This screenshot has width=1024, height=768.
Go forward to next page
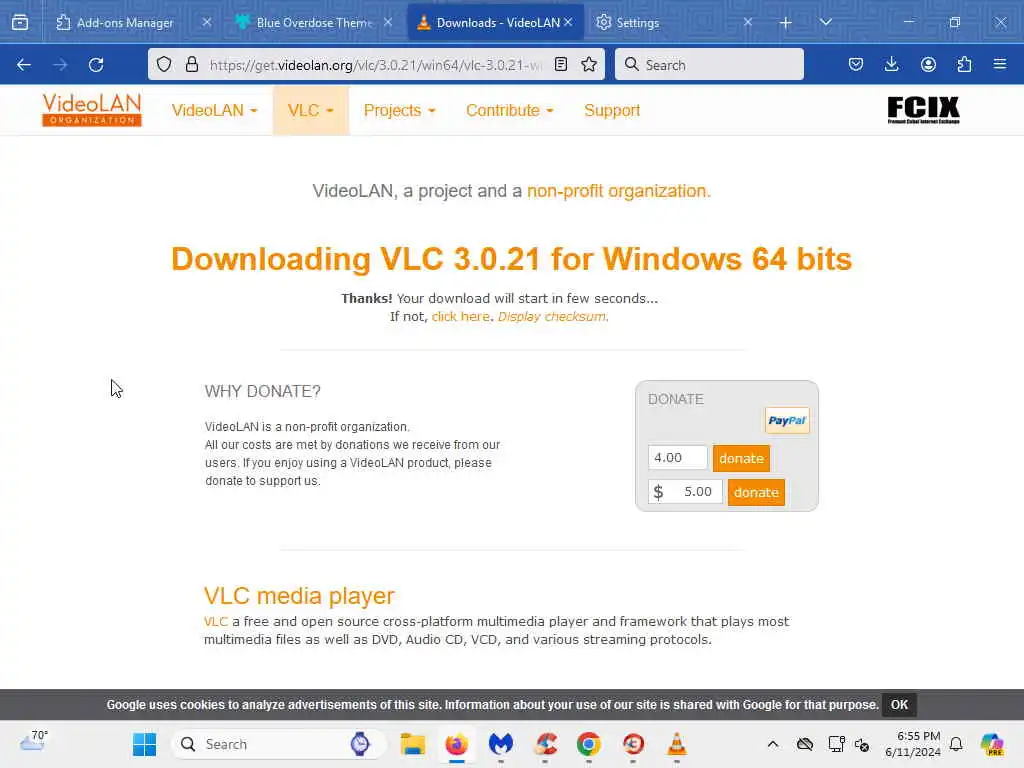60,65
